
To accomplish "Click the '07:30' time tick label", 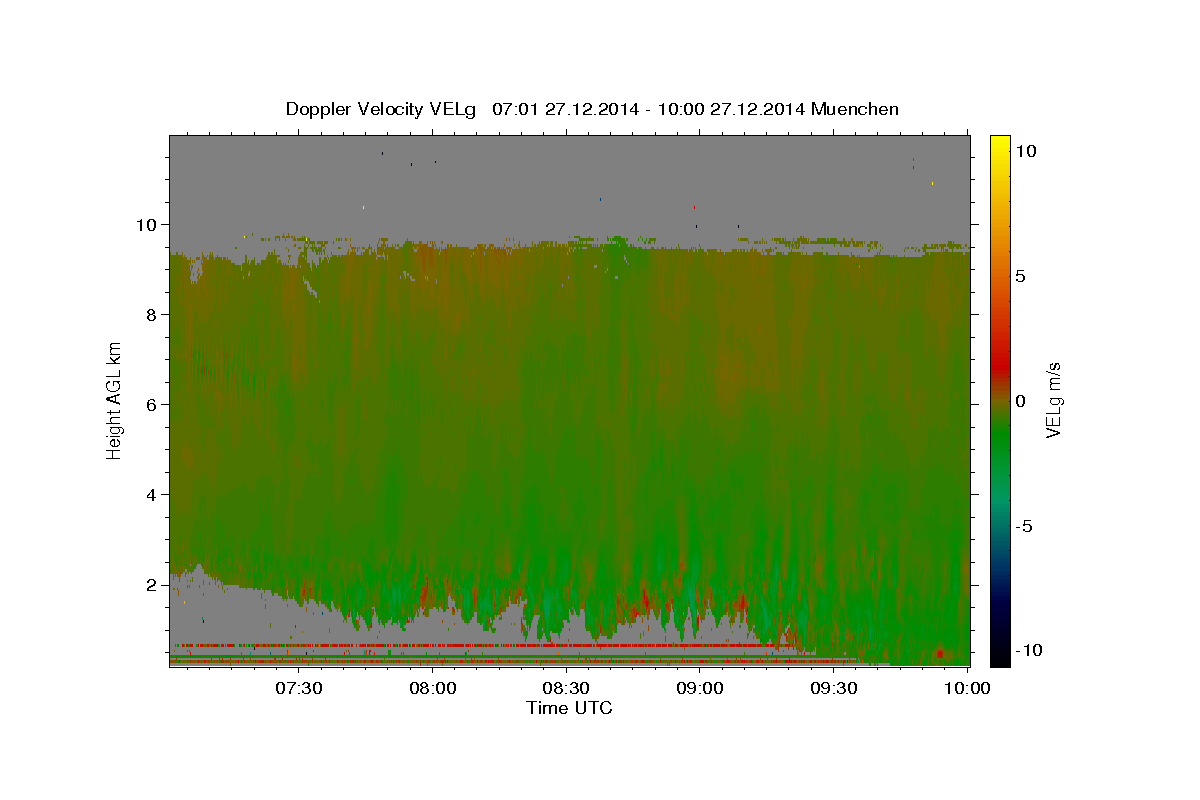I will pyautogui.click(x=298, y=688).
